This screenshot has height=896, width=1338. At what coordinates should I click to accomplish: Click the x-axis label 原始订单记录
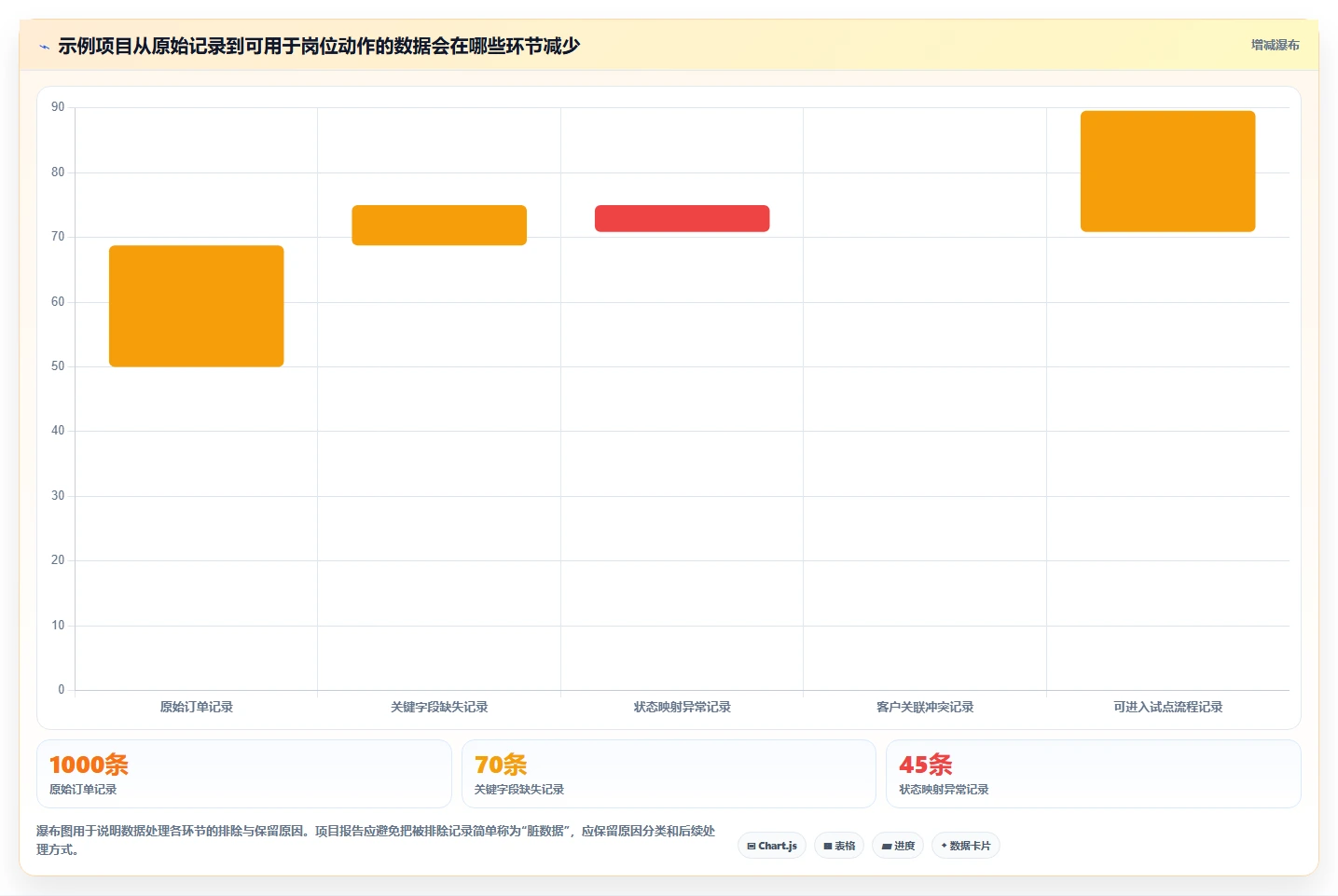click(197, 707)
